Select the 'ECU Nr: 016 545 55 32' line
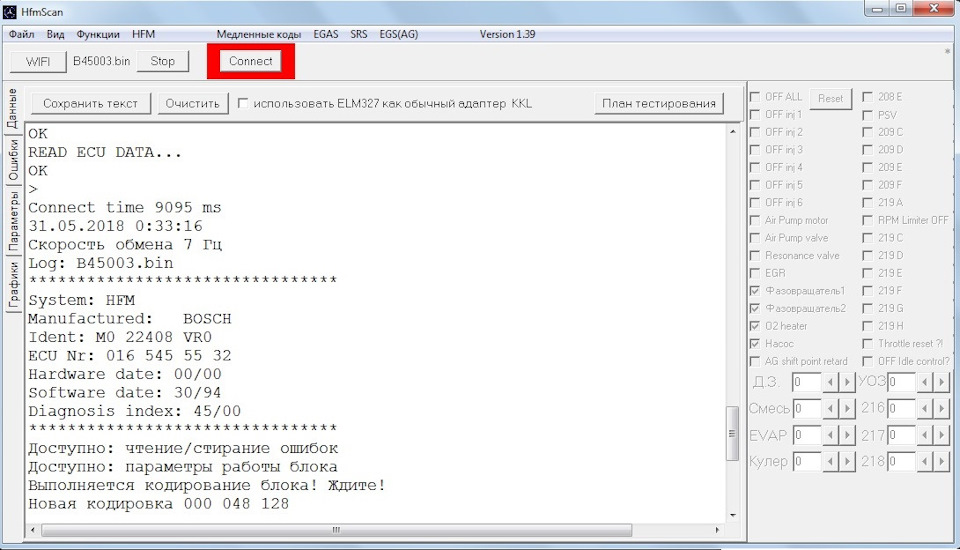 click(x=130, y=356)
